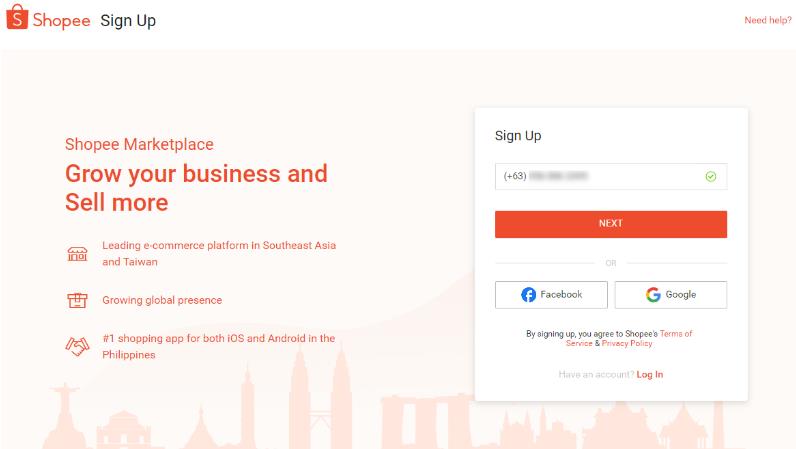Click the Grow your business and Sell more headline
Screen dimensions: 796x449
tap(196, 188)
